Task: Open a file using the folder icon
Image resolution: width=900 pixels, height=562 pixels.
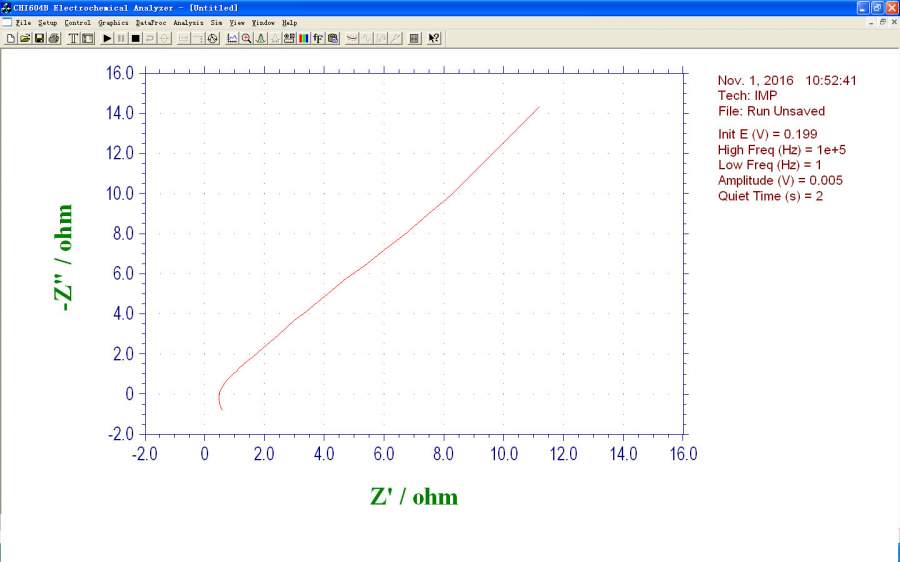Action: (x=25, y=38)
